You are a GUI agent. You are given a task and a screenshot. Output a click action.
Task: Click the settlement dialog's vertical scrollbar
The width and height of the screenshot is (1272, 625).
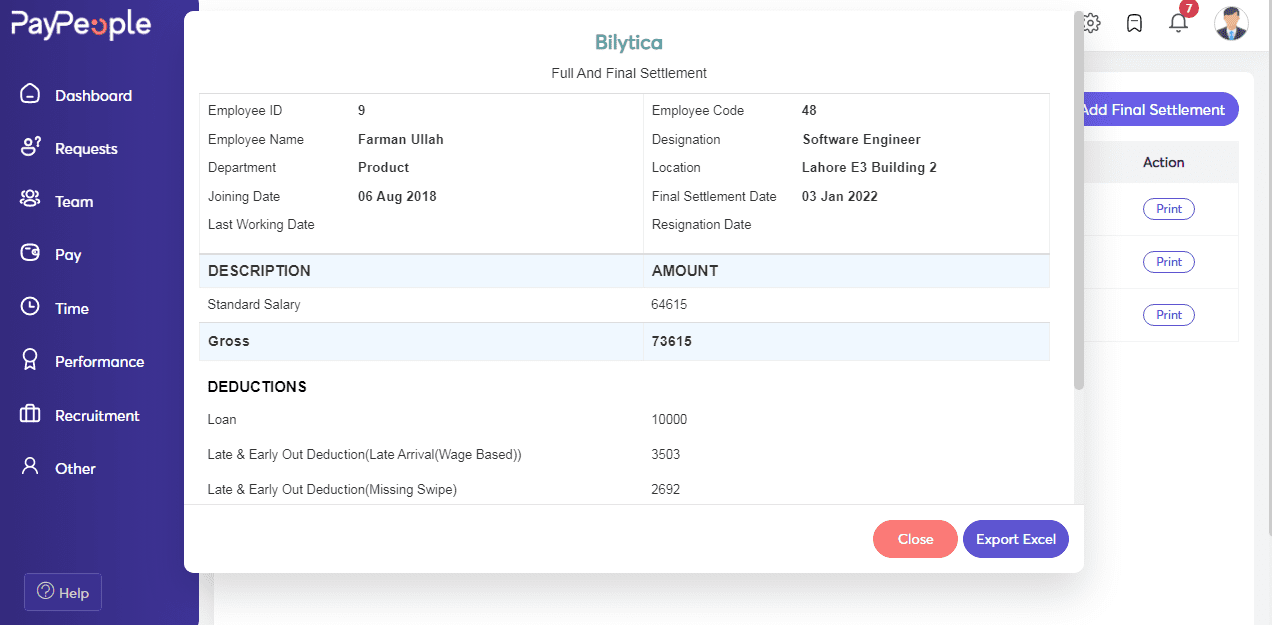tap(1079, 200)
